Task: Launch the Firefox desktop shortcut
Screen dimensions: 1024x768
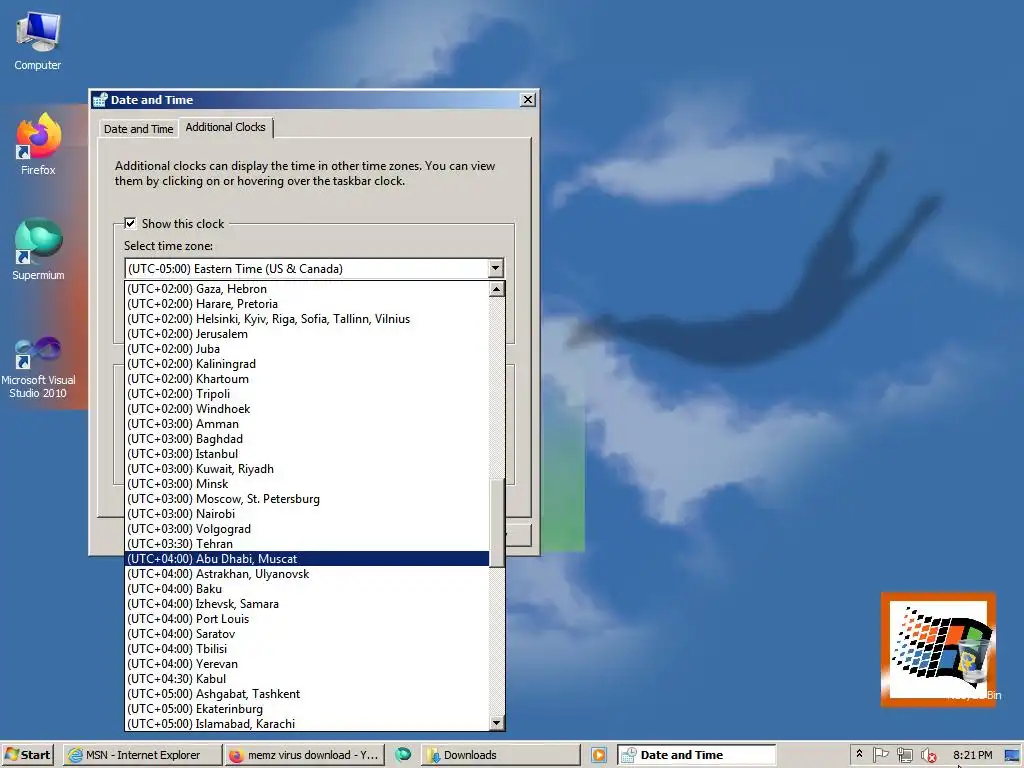Action: click(38, 144)
